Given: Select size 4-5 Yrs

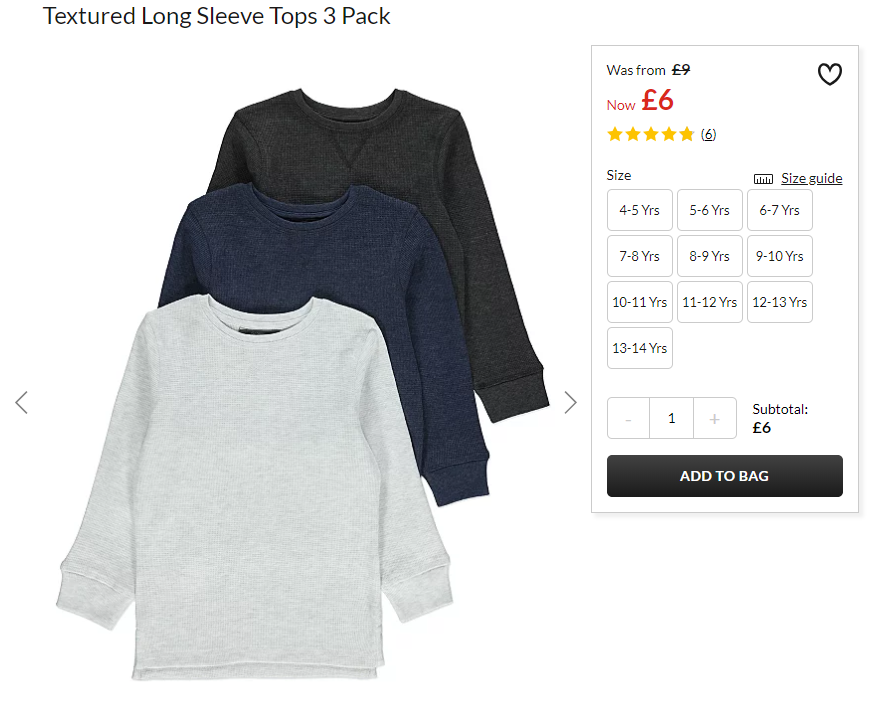Looking at the screenshot, I should 639,210.
